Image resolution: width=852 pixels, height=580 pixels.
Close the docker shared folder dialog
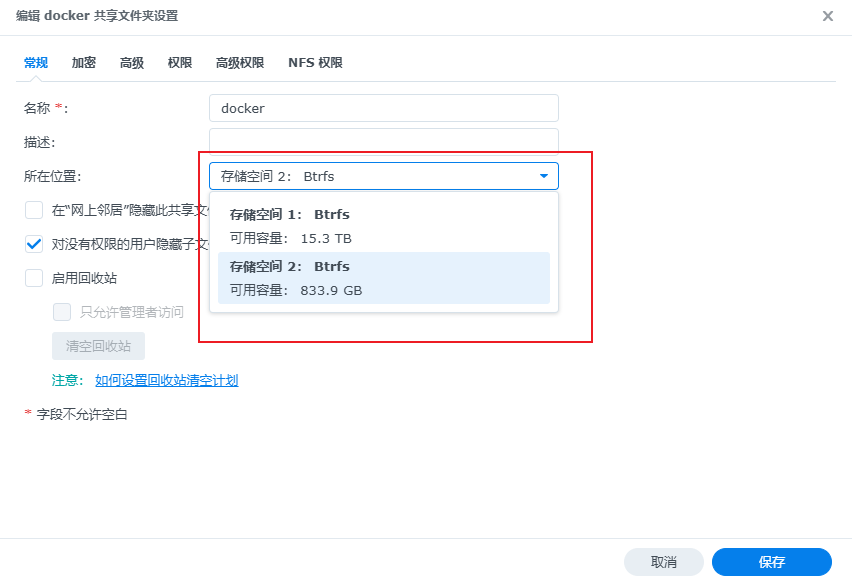click(x=827, y=16)
